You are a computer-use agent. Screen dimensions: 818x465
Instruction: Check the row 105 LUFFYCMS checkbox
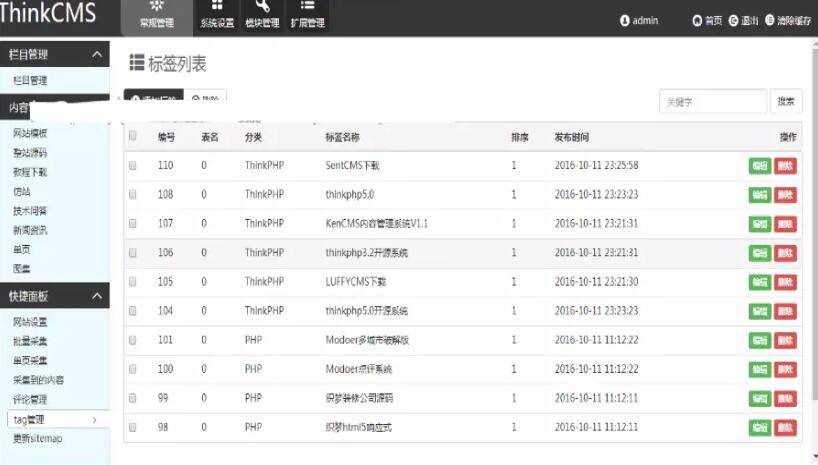[133, 282]
